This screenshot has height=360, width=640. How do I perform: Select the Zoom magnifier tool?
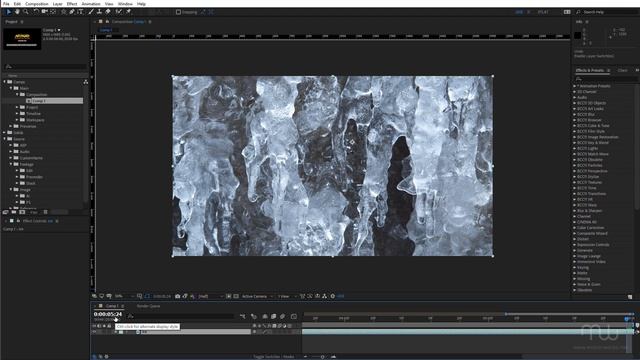click(26, 12)
